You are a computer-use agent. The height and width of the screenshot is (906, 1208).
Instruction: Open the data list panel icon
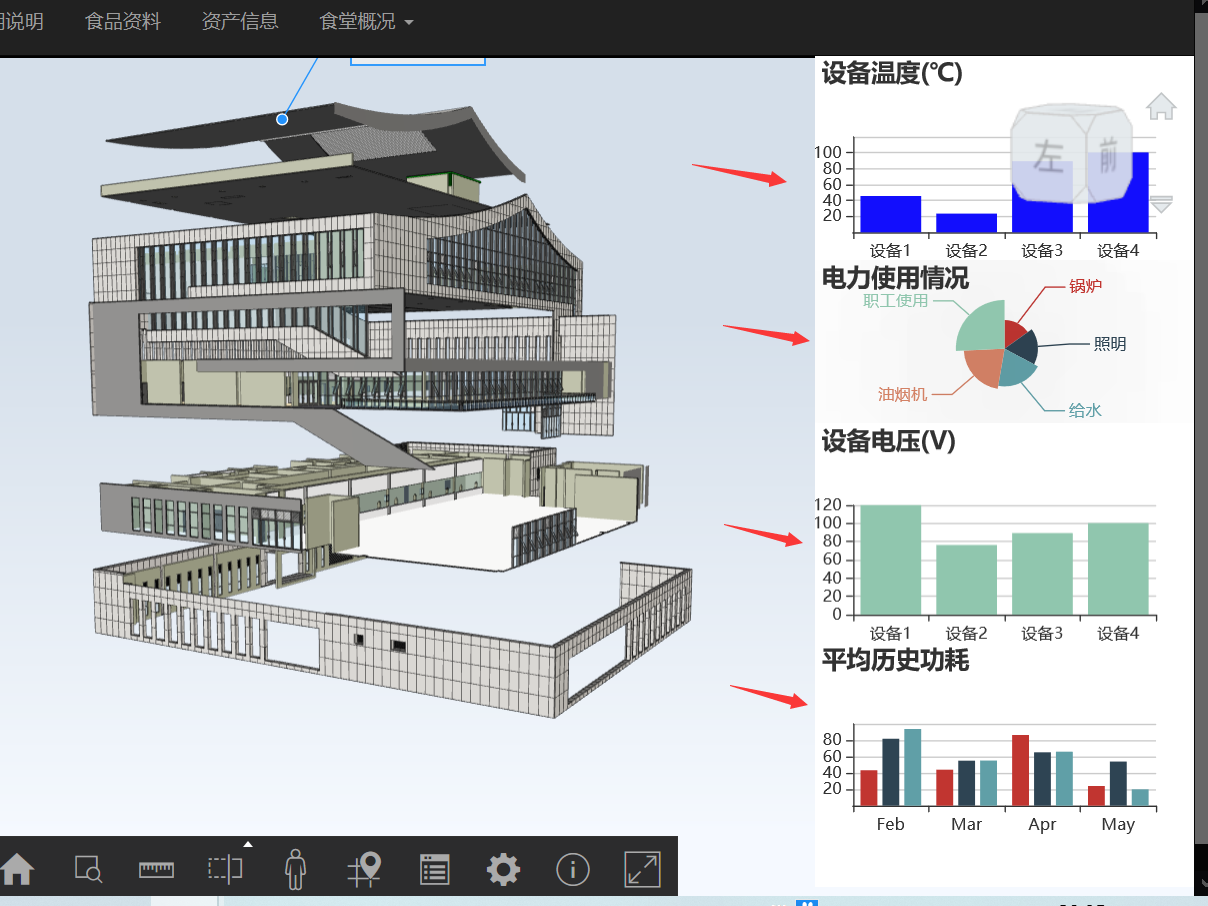pyautogui.click(x=434, y=869)
